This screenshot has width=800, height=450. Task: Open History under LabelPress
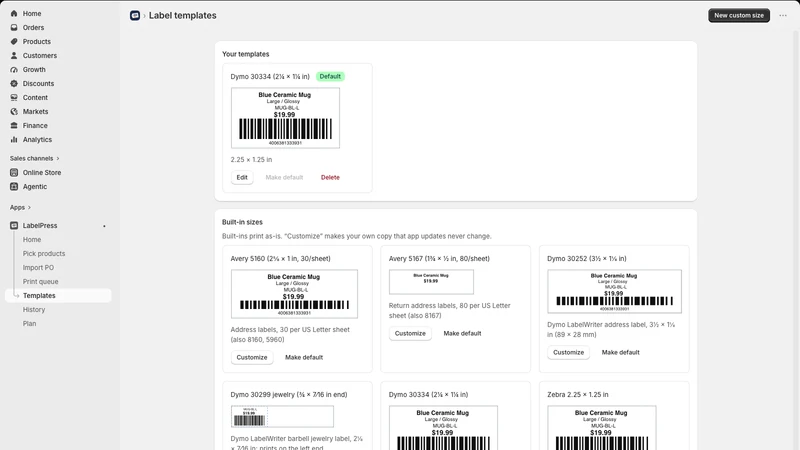[x=34, y=310]
